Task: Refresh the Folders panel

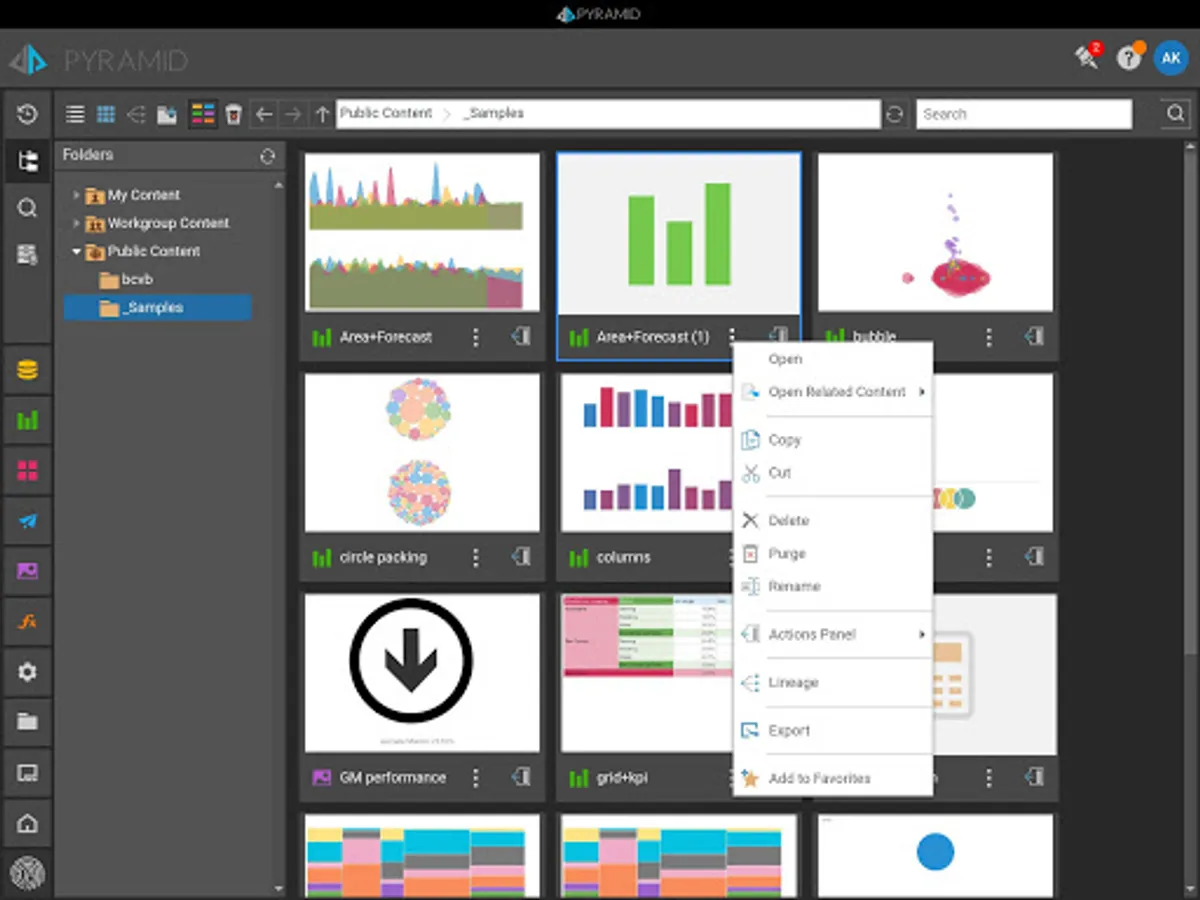Action: tap(267, 156)
